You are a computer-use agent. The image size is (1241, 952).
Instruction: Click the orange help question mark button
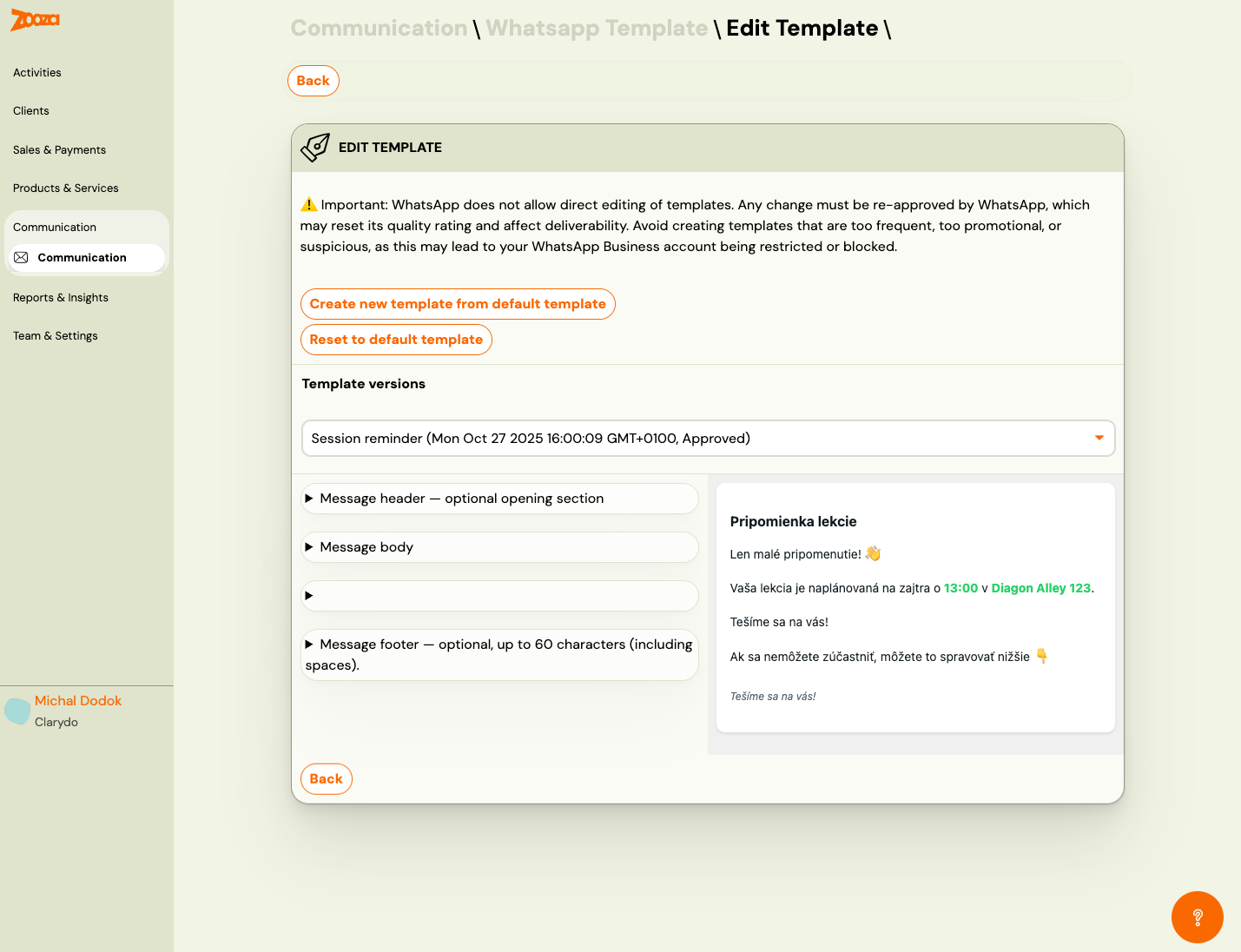pyautogui.click(x=1197, y=916)
